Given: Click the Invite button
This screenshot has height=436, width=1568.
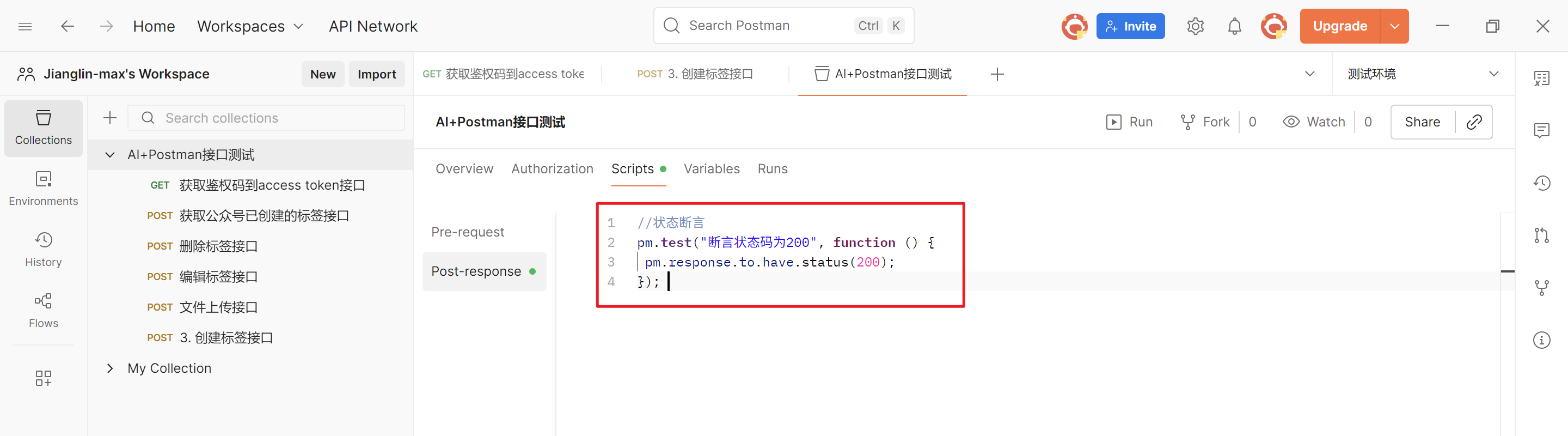Looking at the screenshot, I should 1130,26.
